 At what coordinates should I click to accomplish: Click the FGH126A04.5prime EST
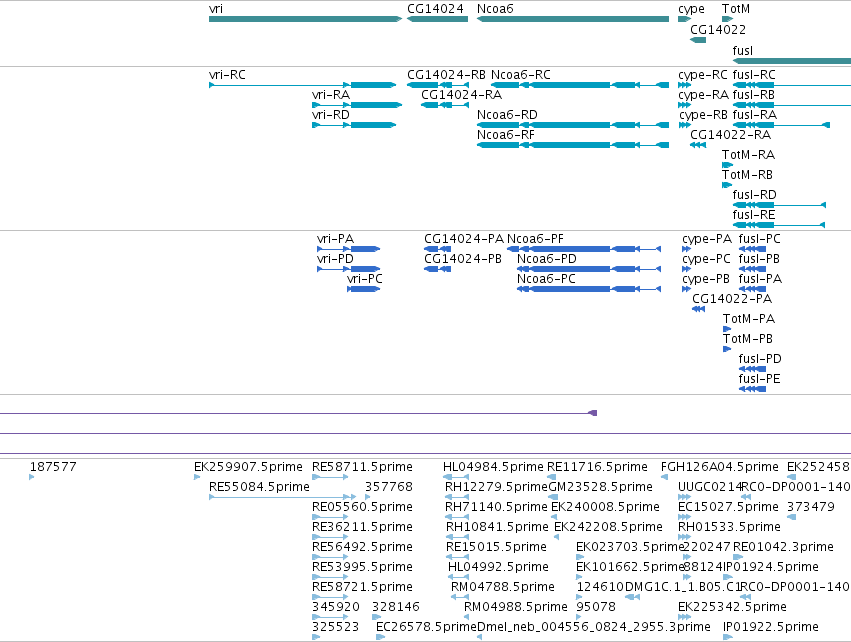(664, 477)
